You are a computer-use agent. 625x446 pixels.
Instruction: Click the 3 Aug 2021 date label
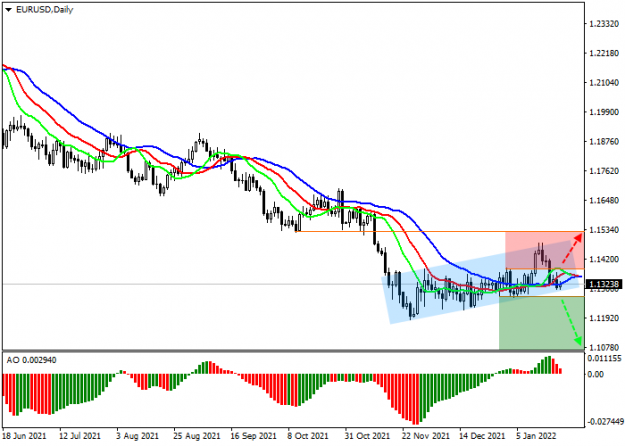point(138,436)
